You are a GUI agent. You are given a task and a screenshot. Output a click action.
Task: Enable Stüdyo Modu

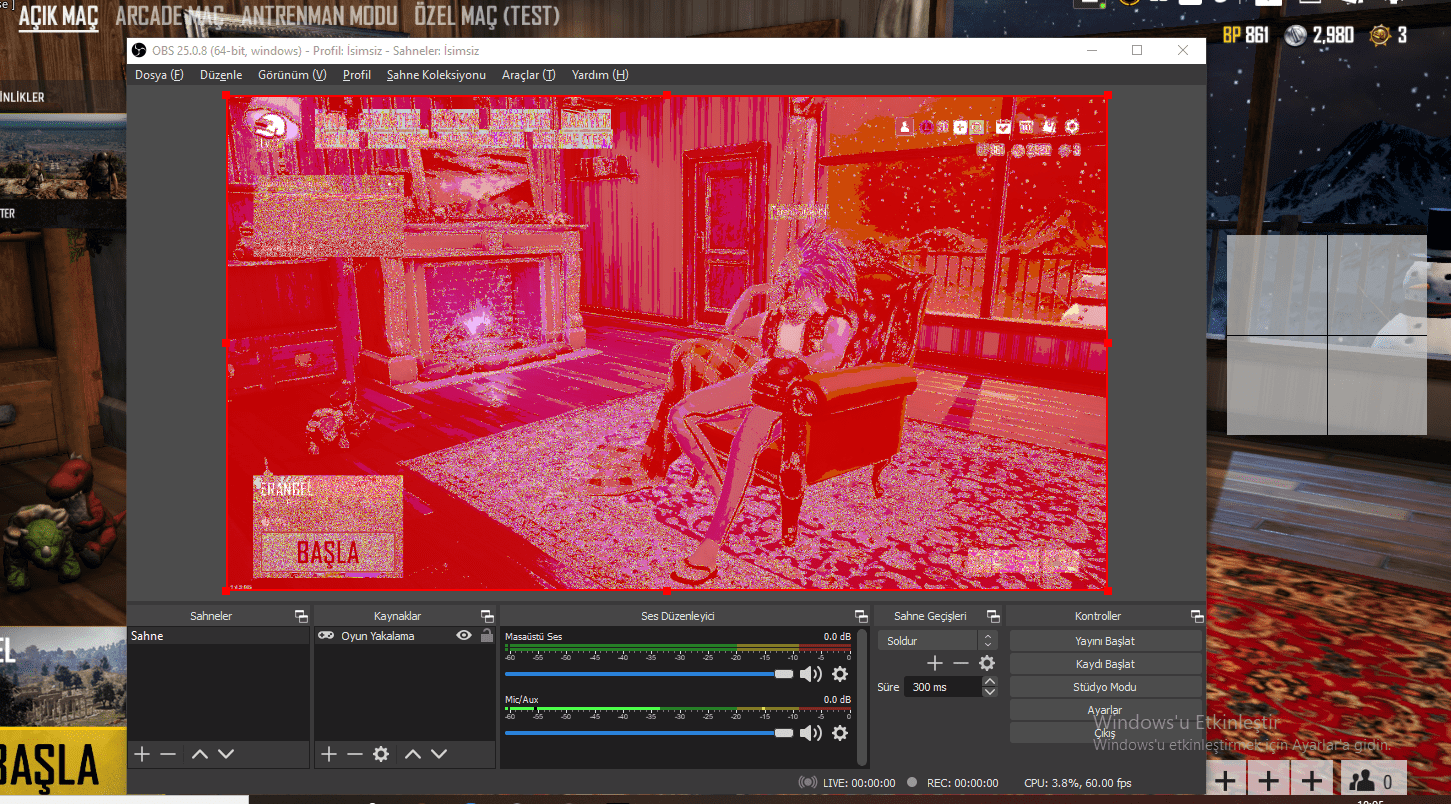click(1105, 687)
